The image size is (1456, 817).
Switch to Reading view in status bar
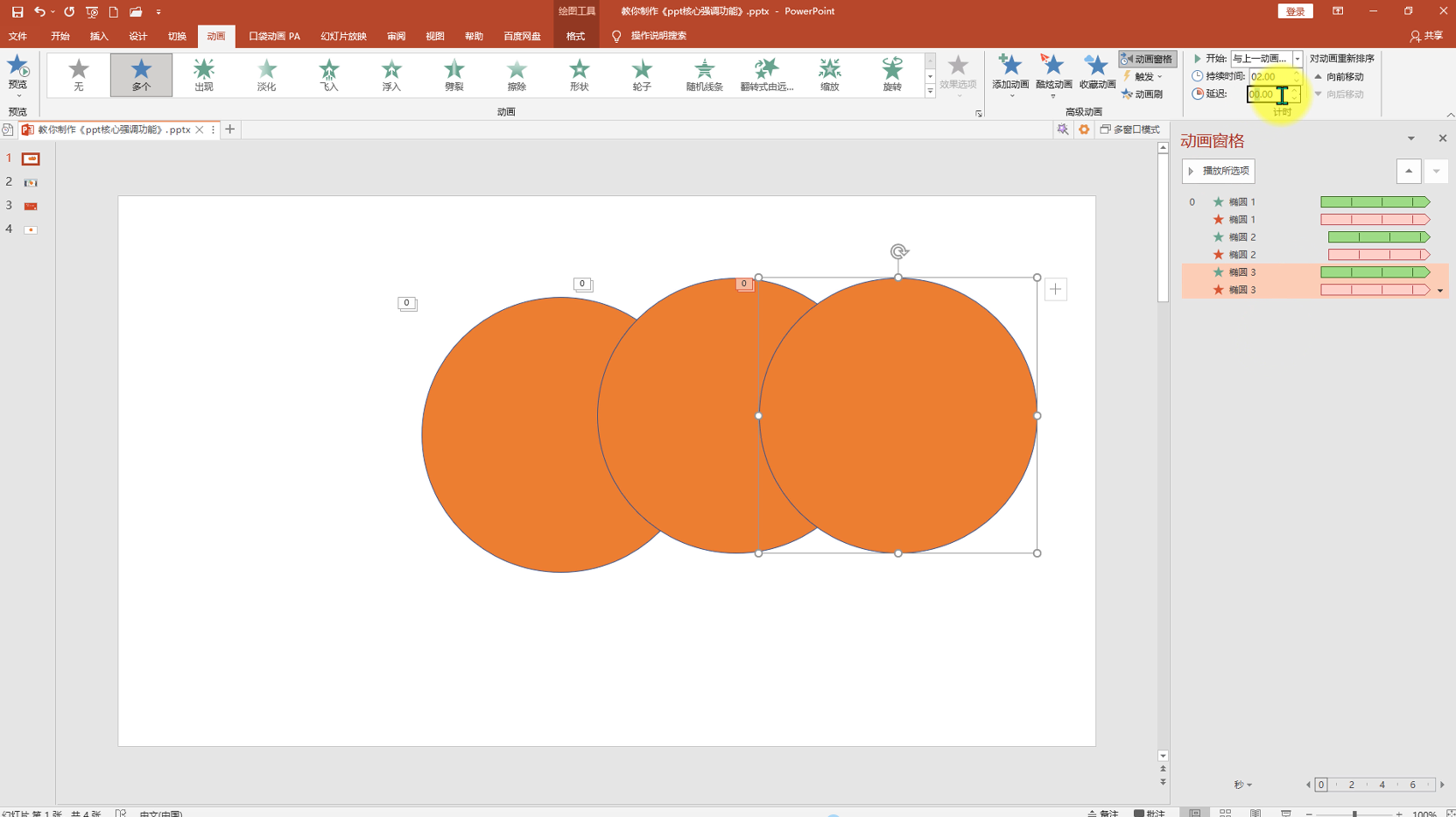(1256, 812)
